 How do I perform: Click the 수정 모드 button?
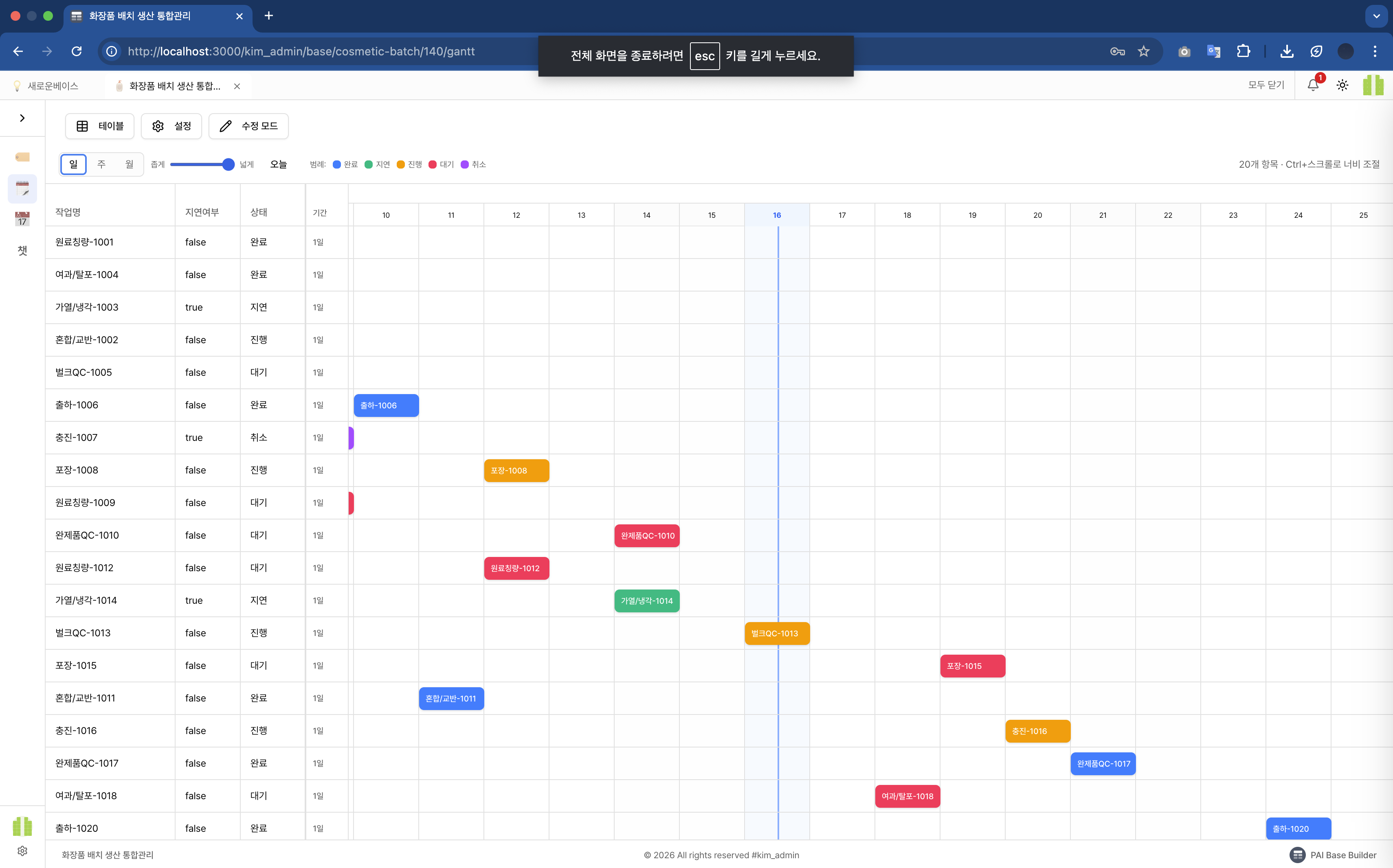[x=248, y=126]
